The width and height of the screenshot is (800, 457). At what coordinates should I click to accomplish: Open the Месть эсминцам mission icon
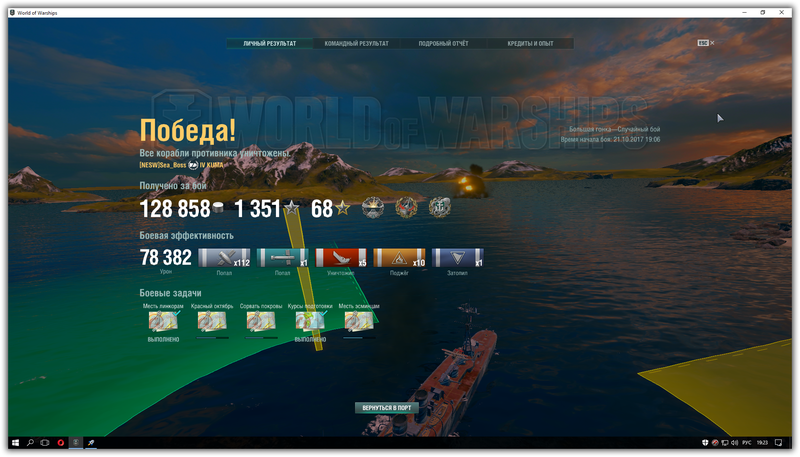(359, 321)
